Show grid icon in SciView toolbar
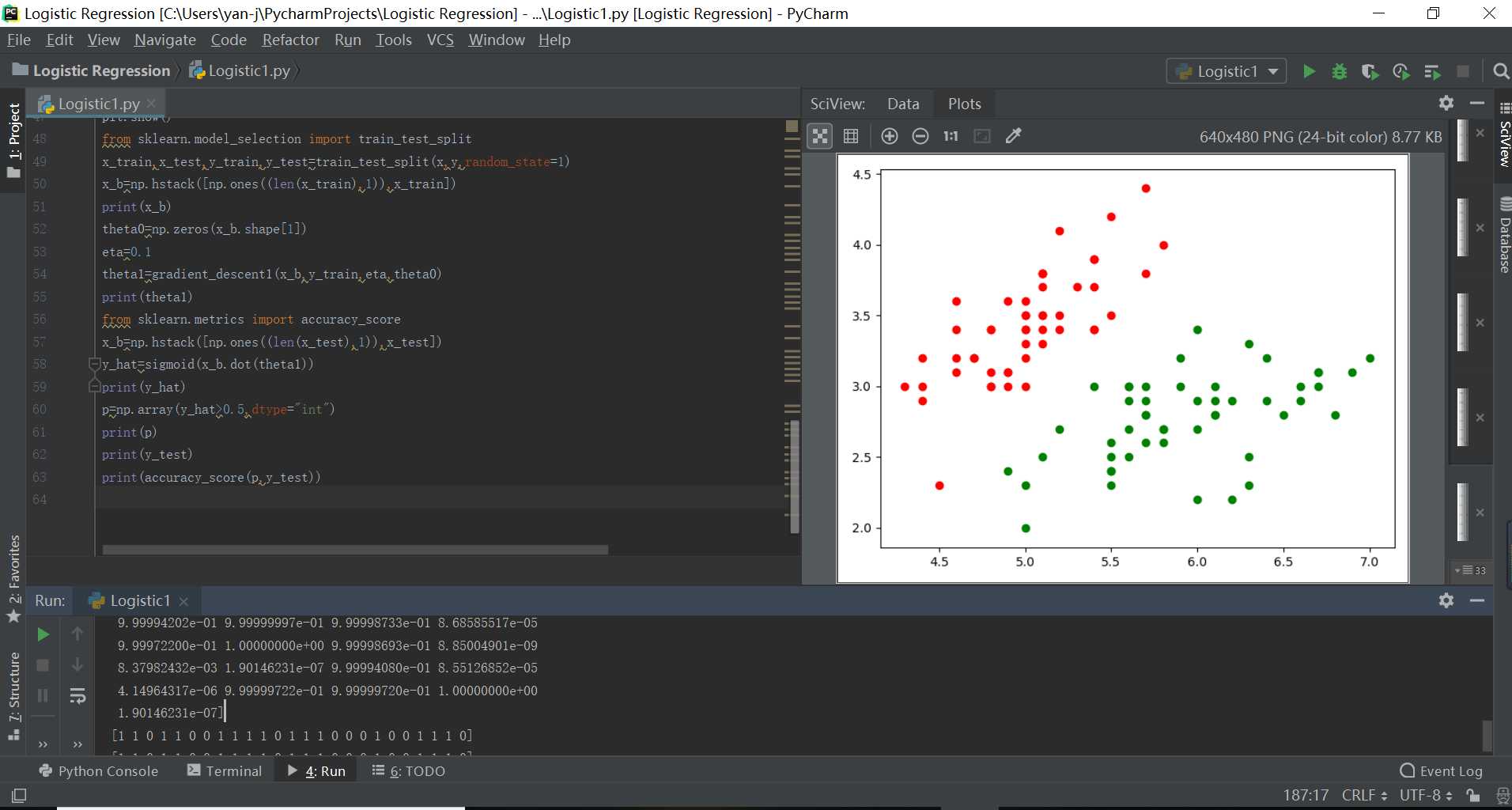Image resolution: width=1512 pixels, height=810 pixels. click(x=851, y=136)
